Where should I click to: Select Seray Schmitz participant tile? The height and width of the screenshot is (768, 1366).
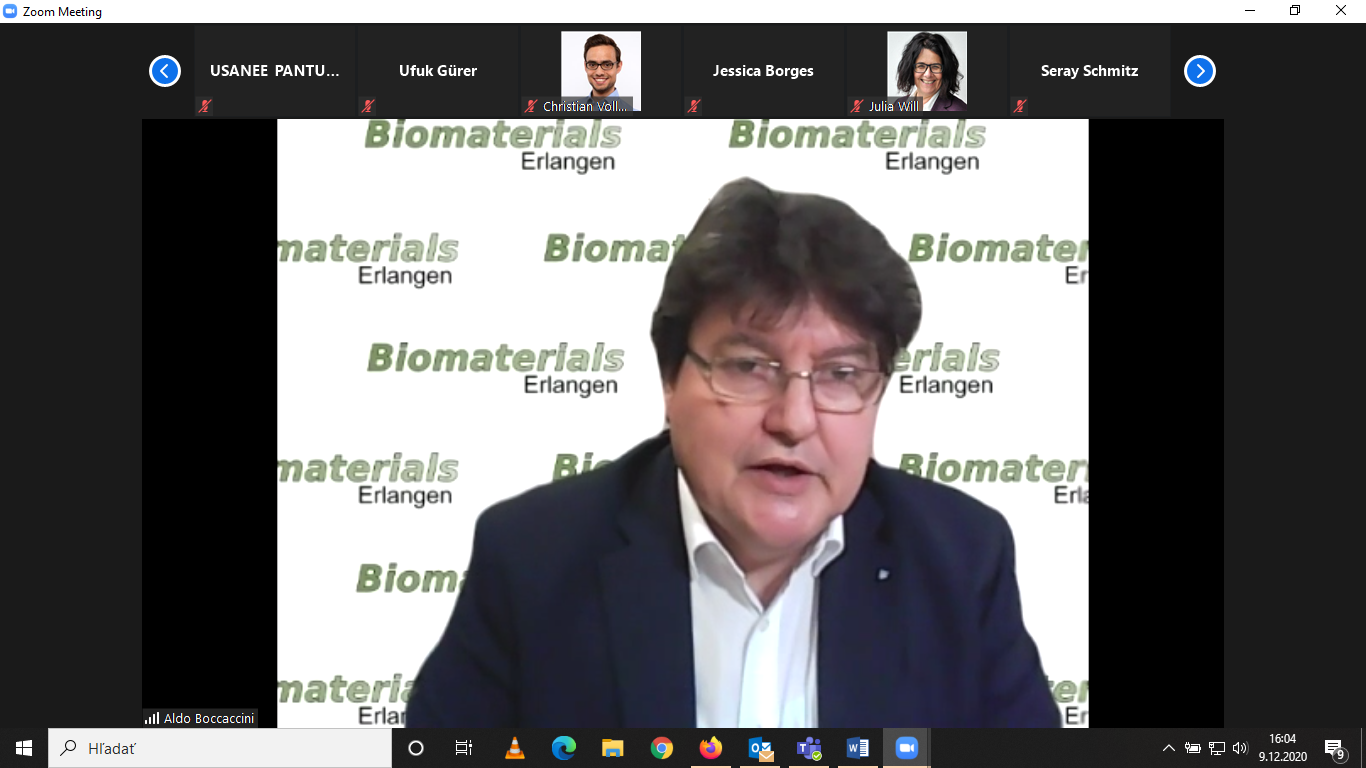(x=1090, y=71)
